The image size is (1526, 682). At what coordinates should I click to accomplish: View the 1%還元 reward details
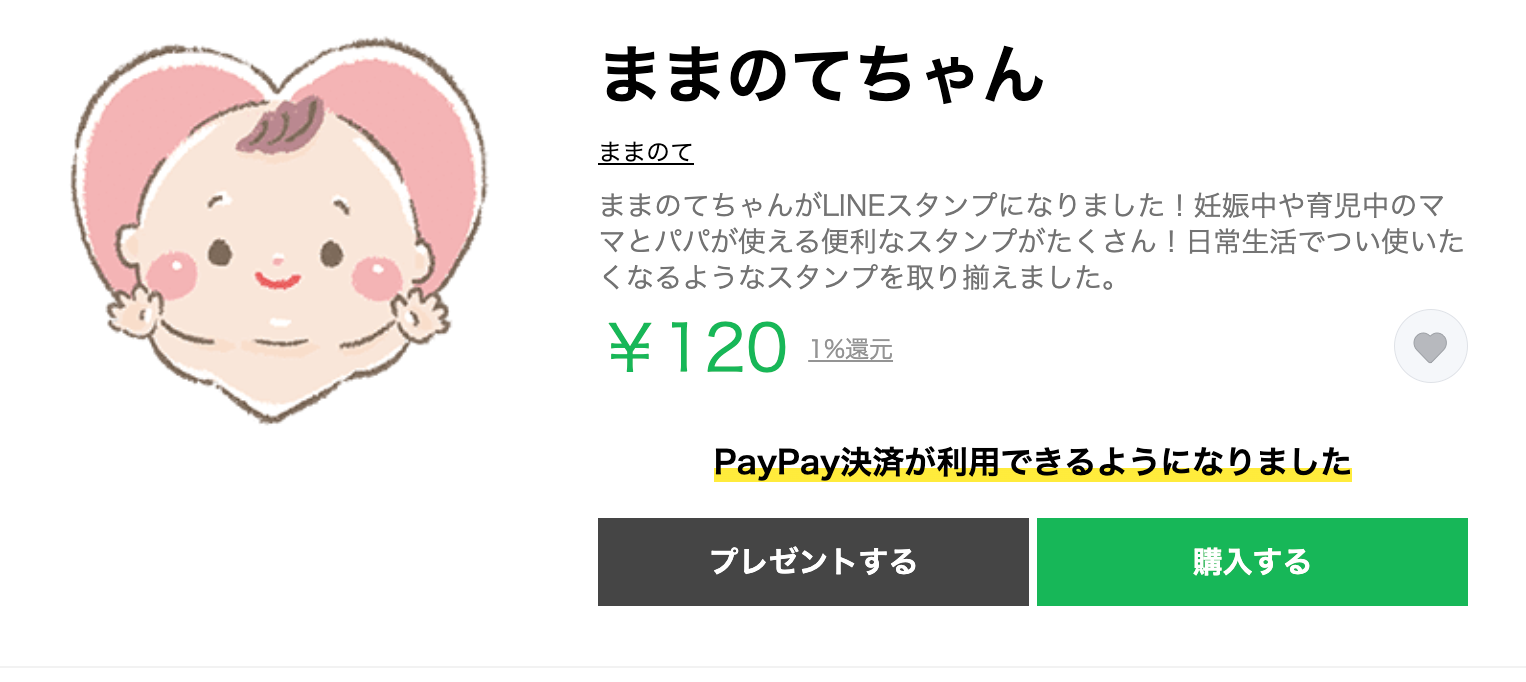tap(850, 349)
